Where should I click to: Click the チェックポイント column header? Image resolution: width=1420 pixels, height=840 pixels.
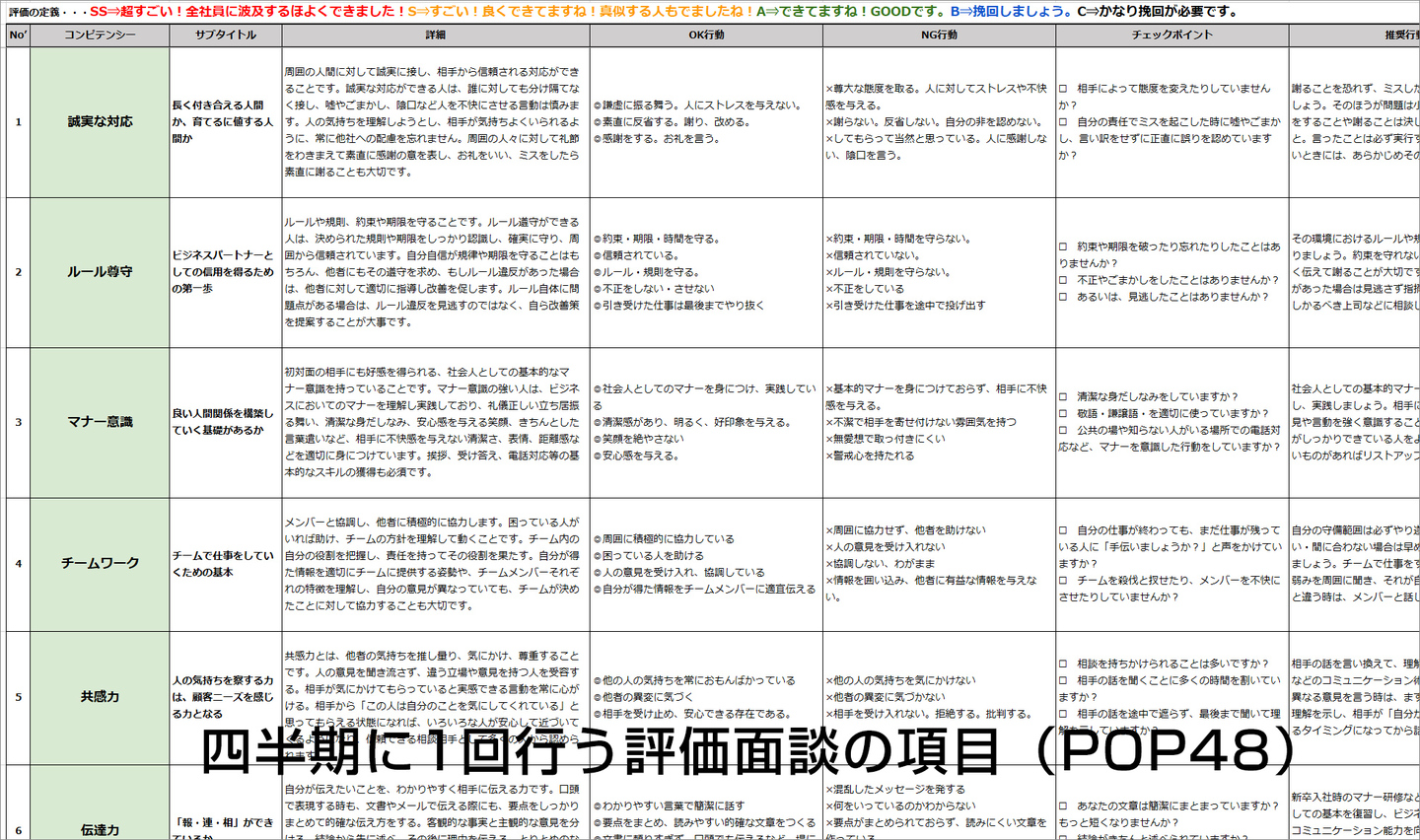1171,35
